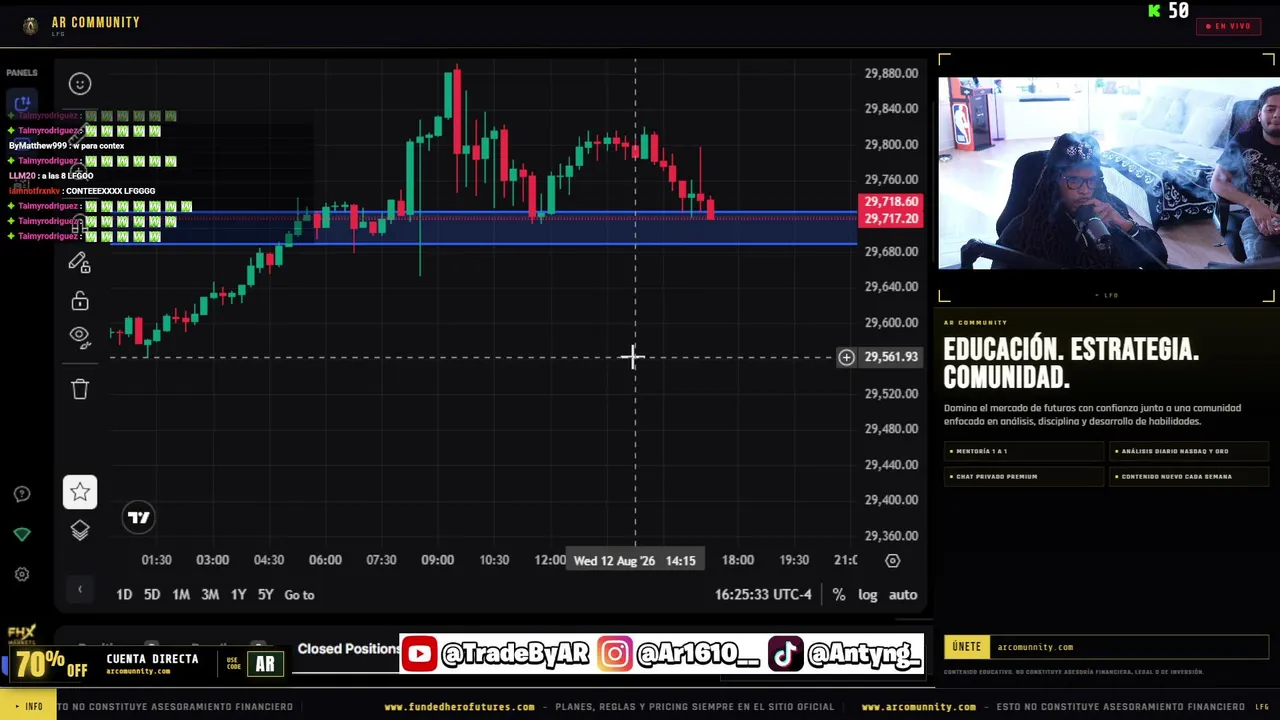Screen dimensions: 1280x720
Task: Click the LLM20 chat message
Action: pyautogui.click(x=51, y=176)
